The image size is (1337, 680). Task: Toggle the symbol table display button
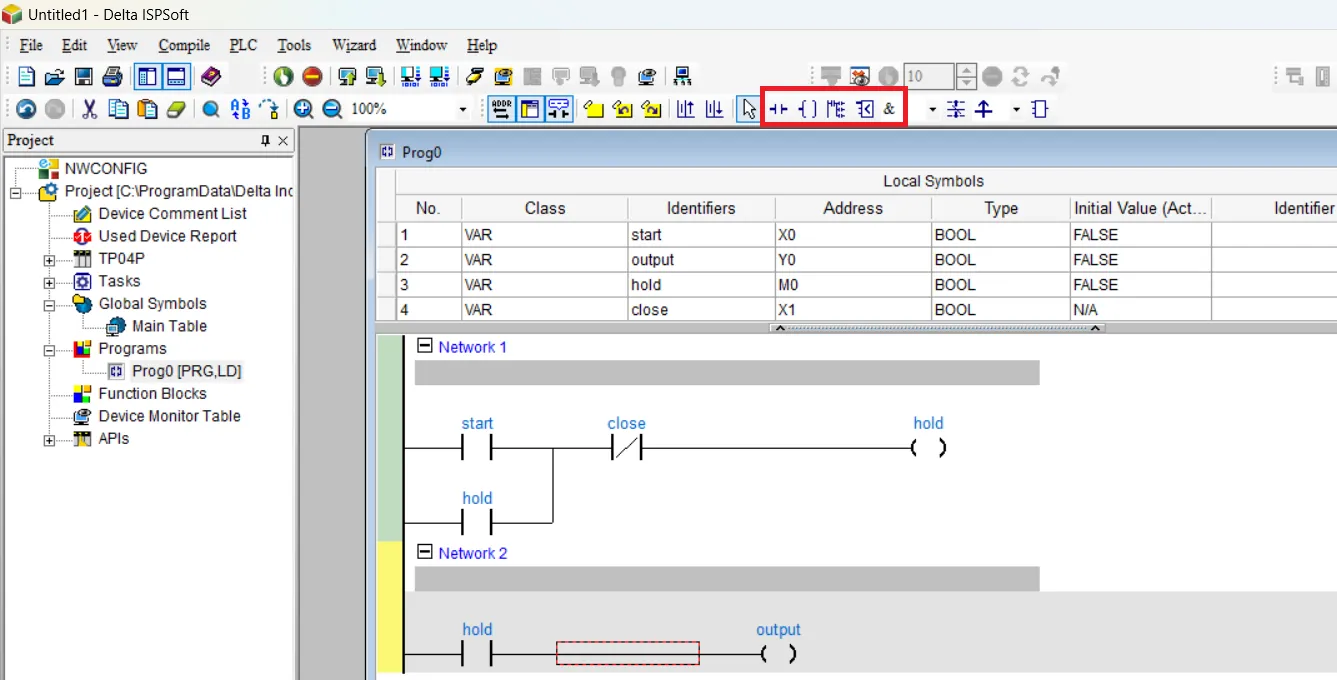click(x=530, y=109)
